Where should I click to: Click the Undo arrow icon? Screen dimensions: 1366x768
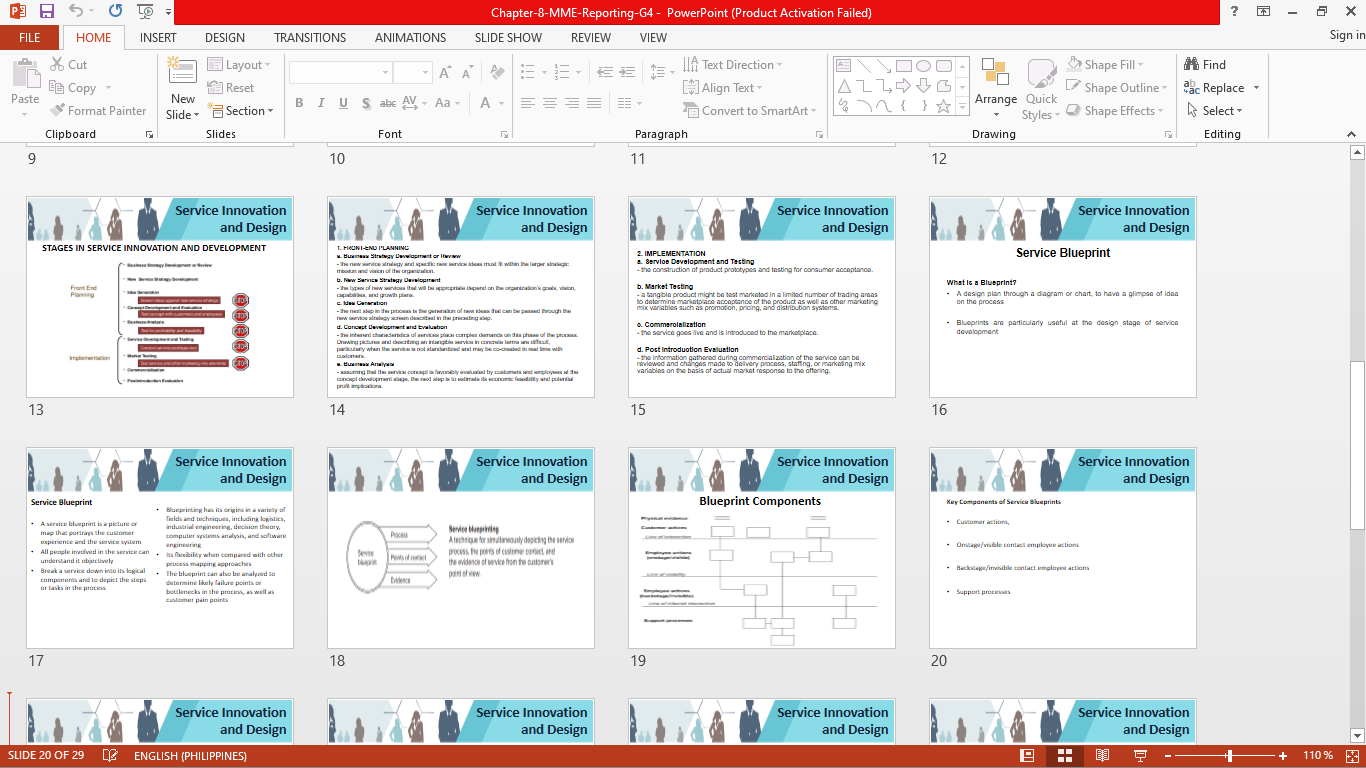77,12
